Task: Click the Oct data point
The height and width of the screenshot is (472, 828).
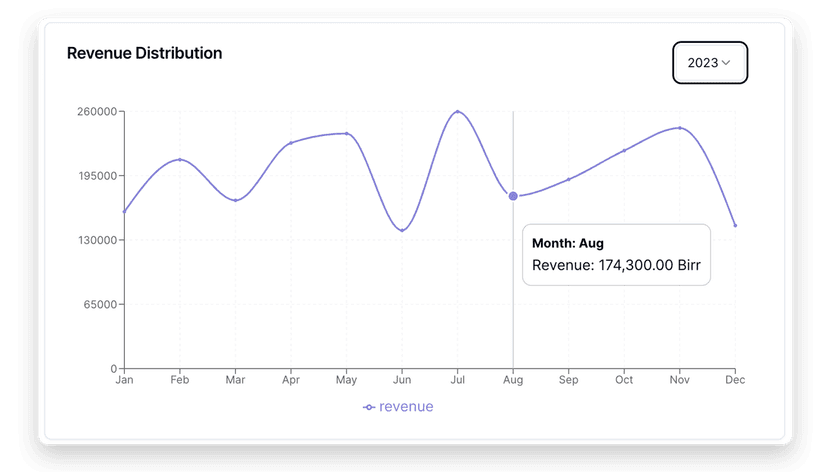Action: 624,151
